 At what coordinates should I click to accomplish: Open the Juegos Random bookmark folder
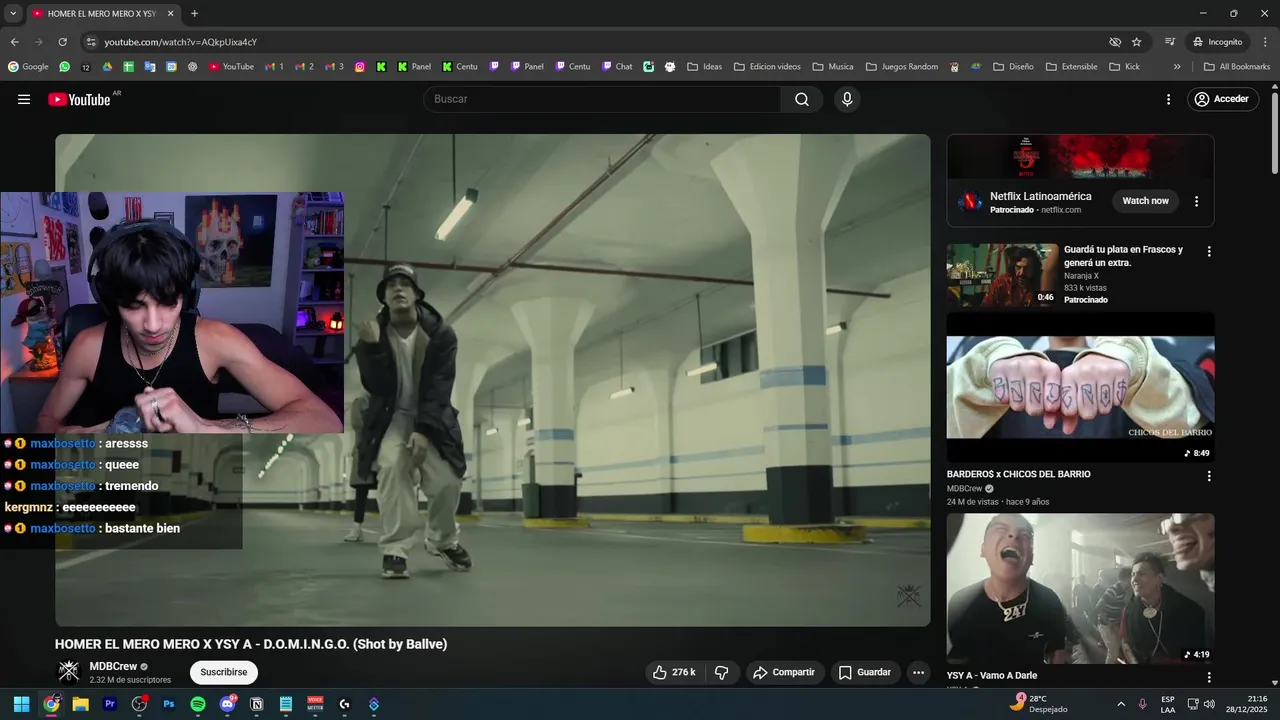click(x=901, y=67)
